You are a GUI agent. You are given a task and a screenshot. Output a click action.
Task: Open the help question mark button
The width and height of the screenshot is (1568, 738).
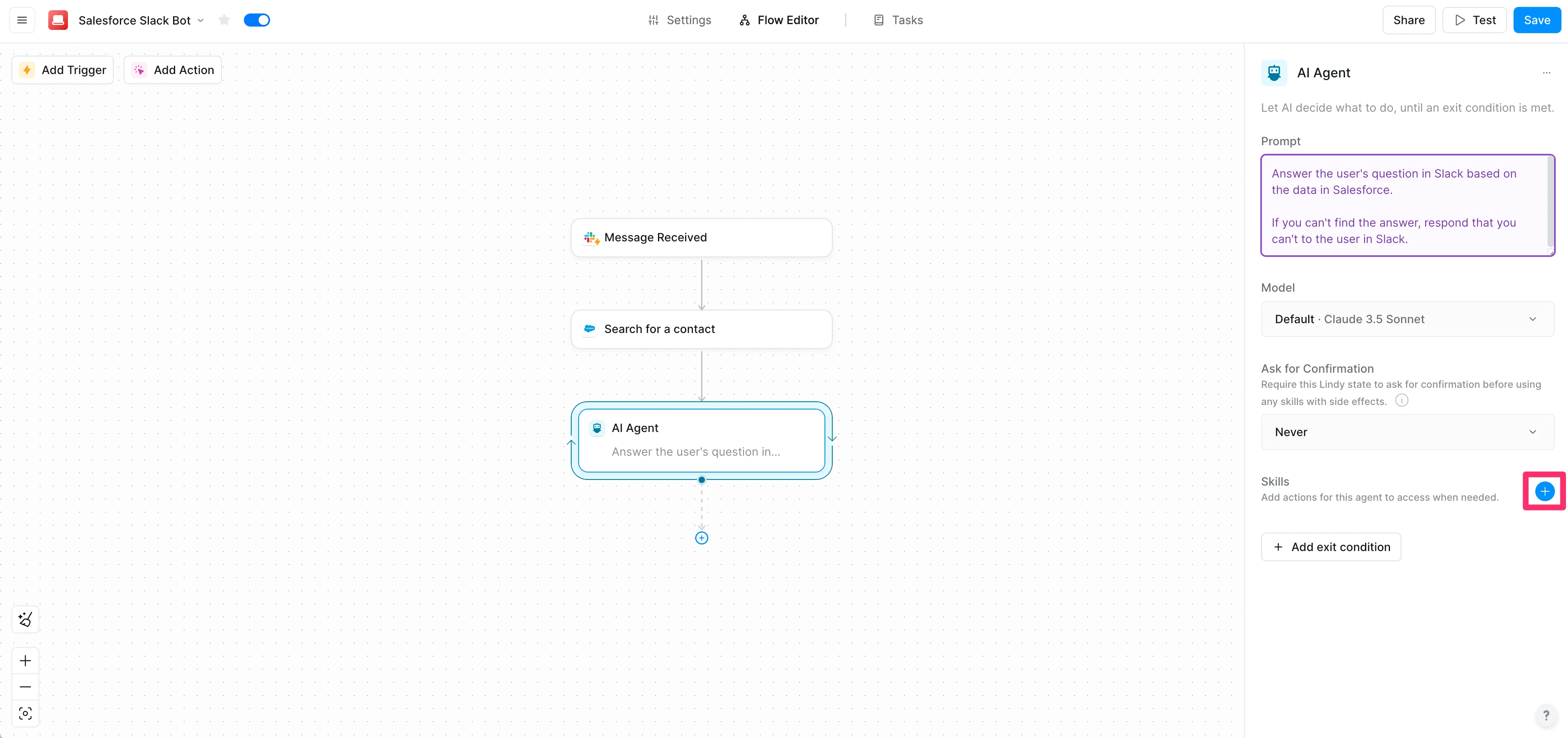(1545, 715)
